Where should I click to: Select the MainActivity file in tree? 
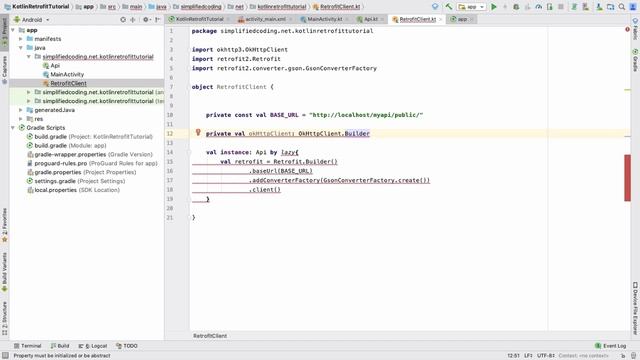click(x=67, y=74)
